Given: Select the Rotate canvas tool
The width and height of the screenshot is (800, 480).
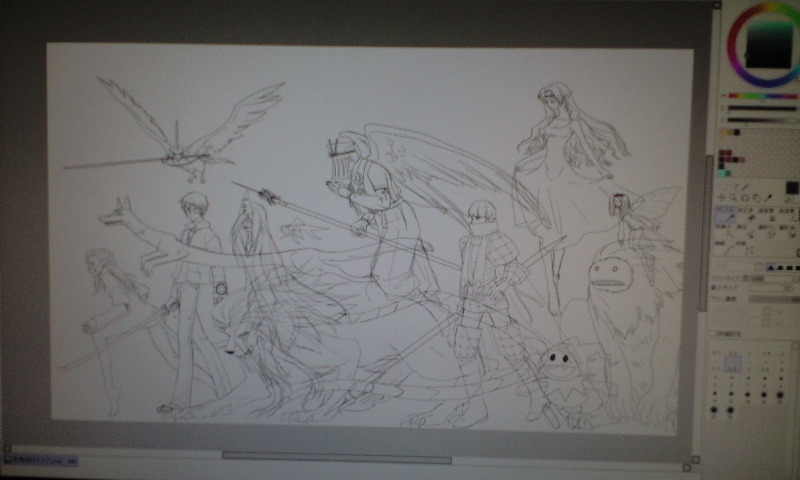Looking at the screenshot, I should click(745, 198).
